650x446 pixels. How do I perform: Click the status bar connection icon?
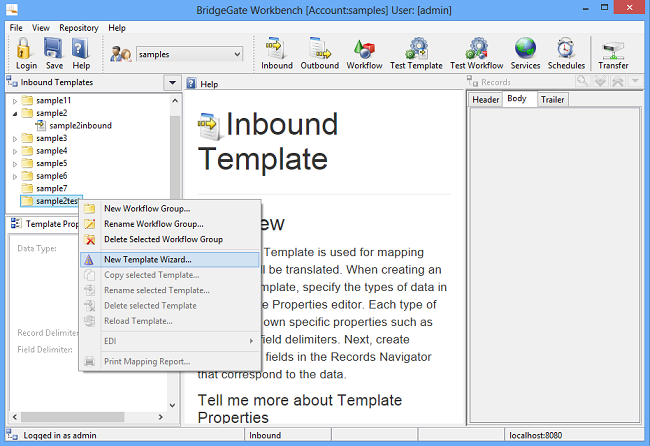click(12, 435)
